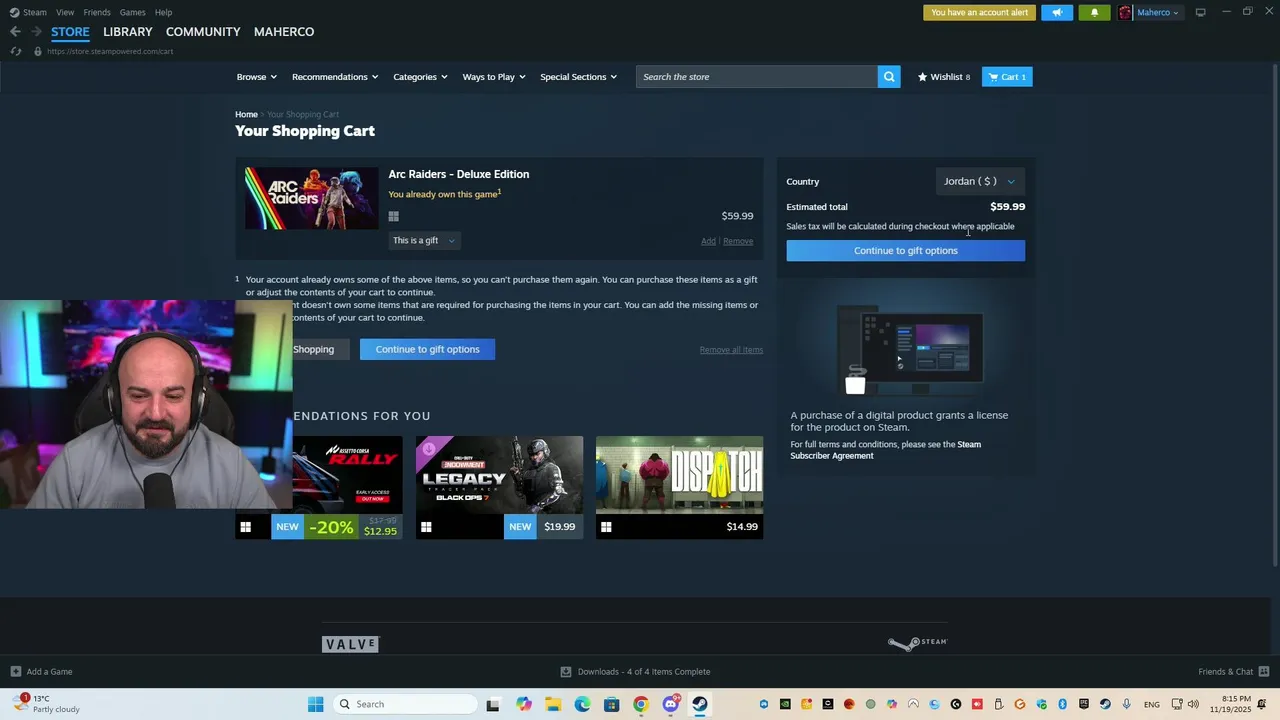Viewport: 1280px width, 720px height.
Task: Click the blue search magnifier button
Action: 889,77
